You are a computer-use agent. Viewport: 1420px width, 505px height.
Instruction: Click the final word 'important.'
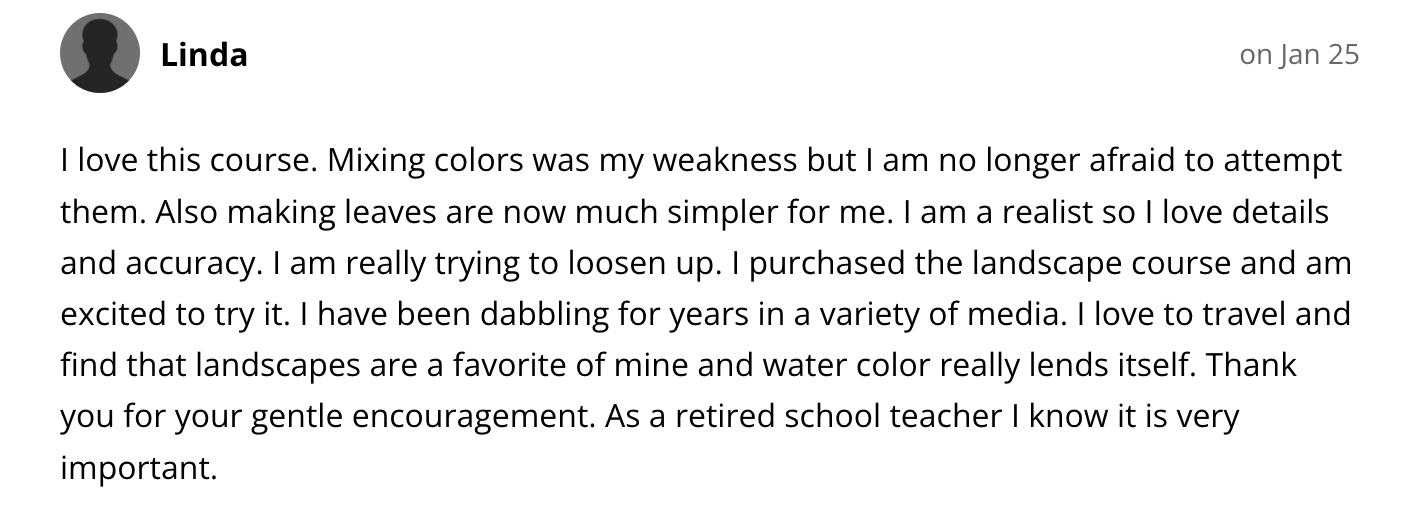tap(139, 468)
